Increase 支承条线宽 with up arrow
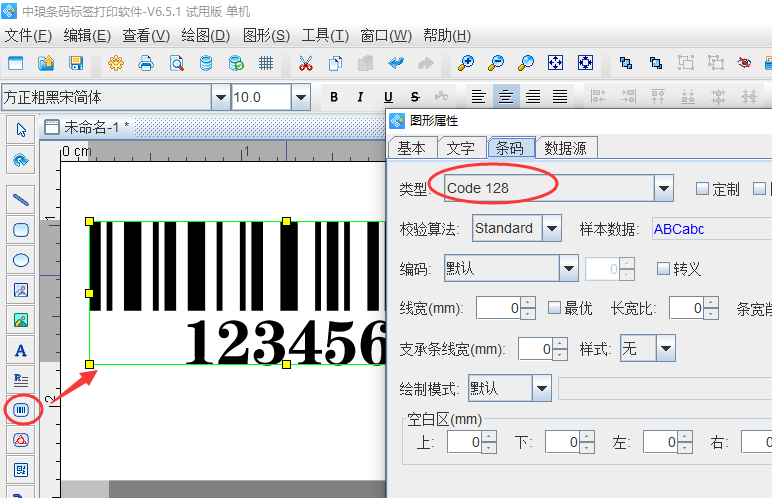The image size is (772, 498). coord(560,343)
